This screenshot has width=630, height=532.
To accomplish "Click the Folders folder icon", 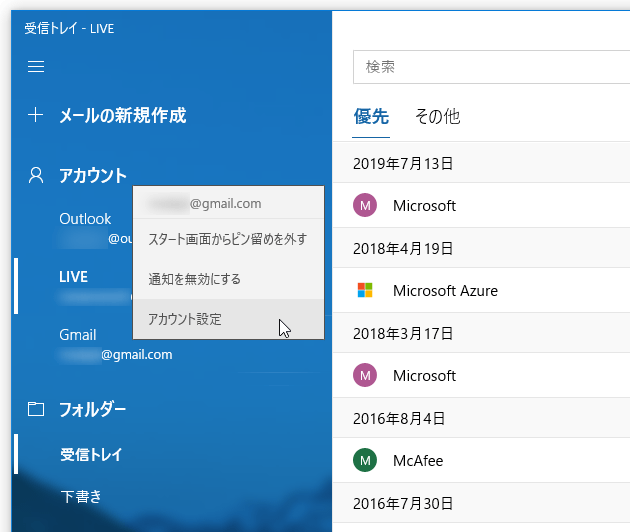I will click(x=36, y=409).
